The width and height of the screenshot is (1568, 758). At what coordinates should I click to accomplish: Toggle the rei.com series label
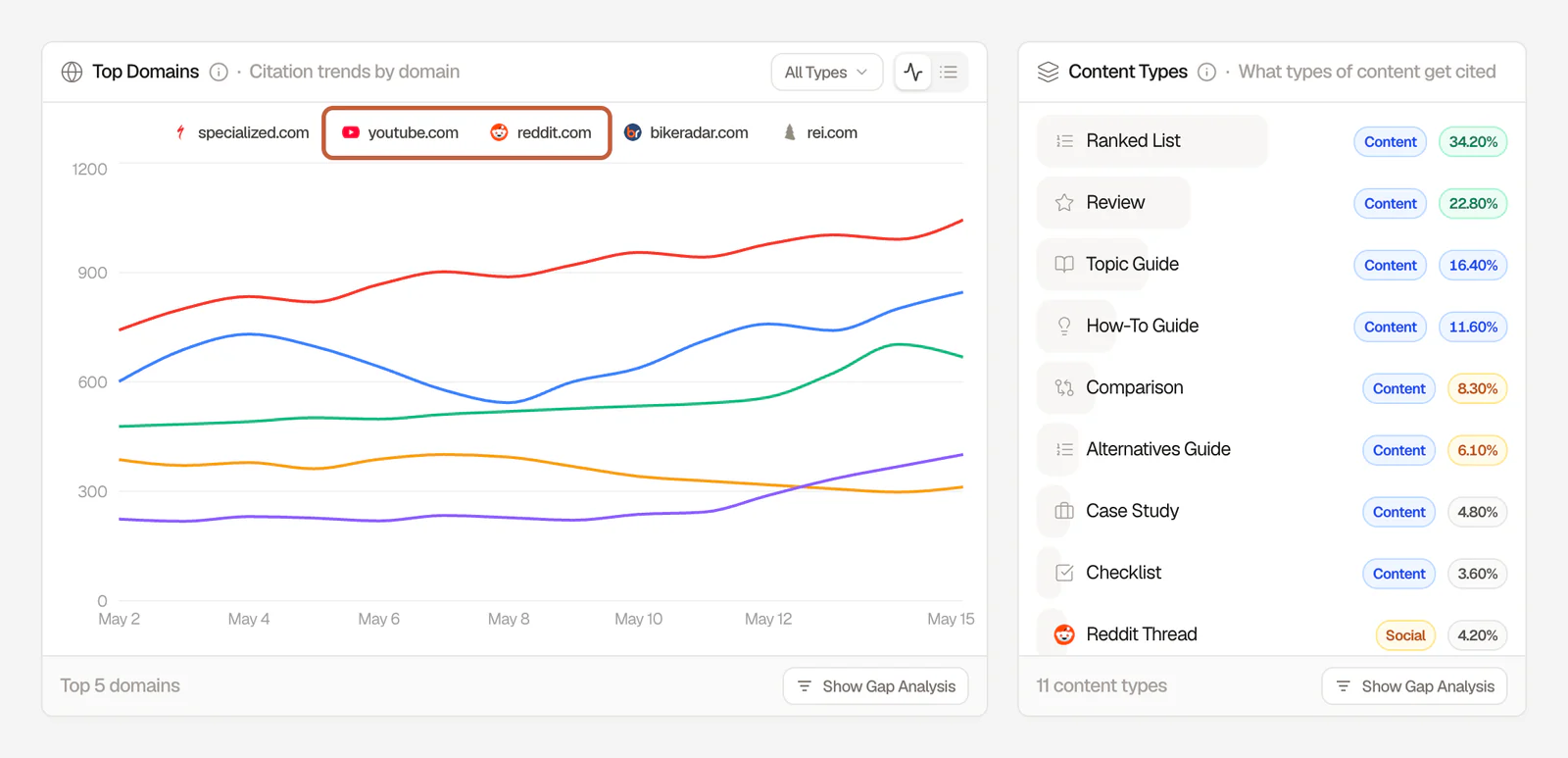click(x=832, y=132)
